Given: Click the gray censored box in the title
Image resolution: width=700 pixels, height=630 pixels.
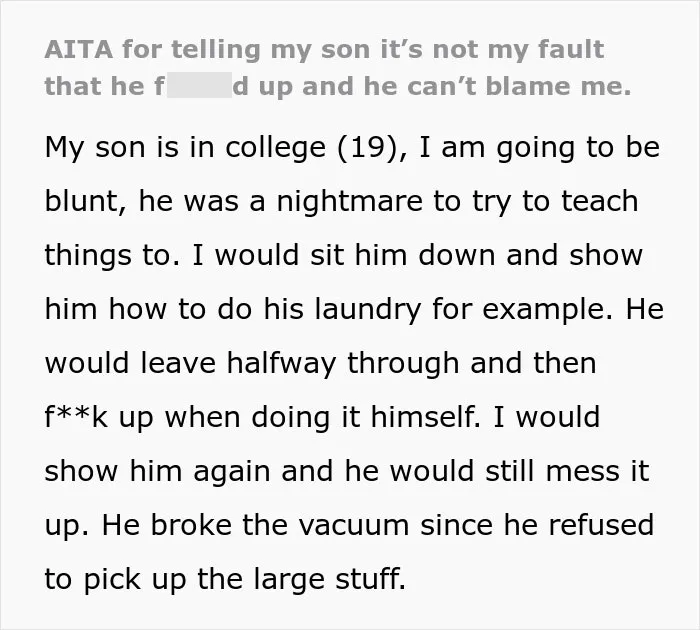Looking at the screenshot, I should [x=200, y=85].
